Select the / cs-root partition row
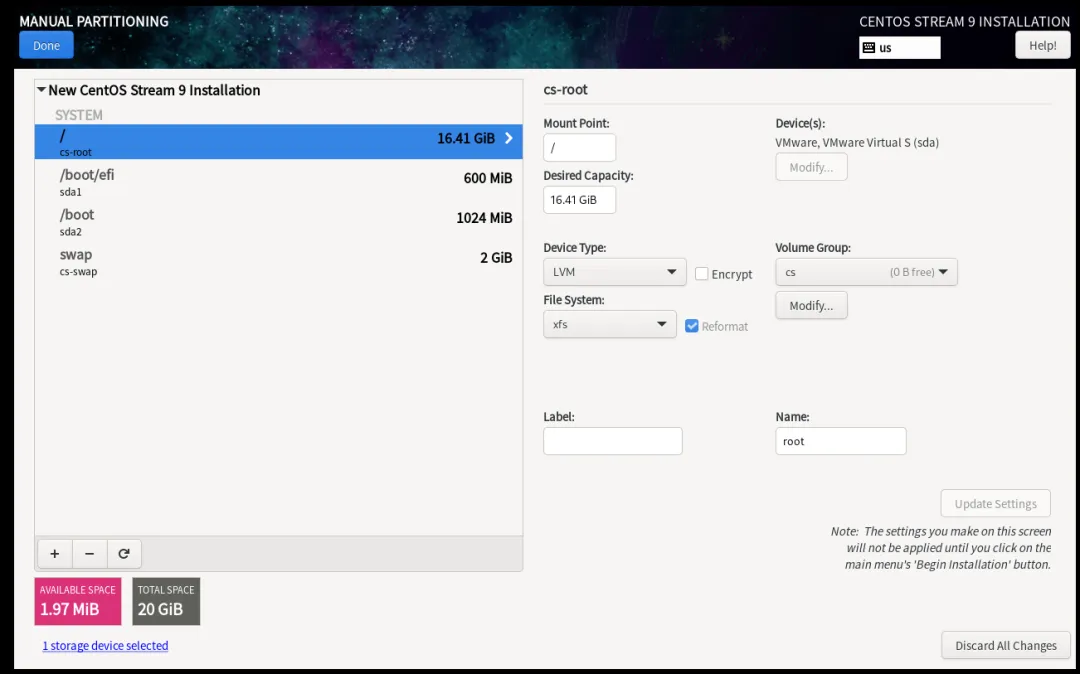The width and height of the screenshot is (1080, 674). tap(278, 142)
